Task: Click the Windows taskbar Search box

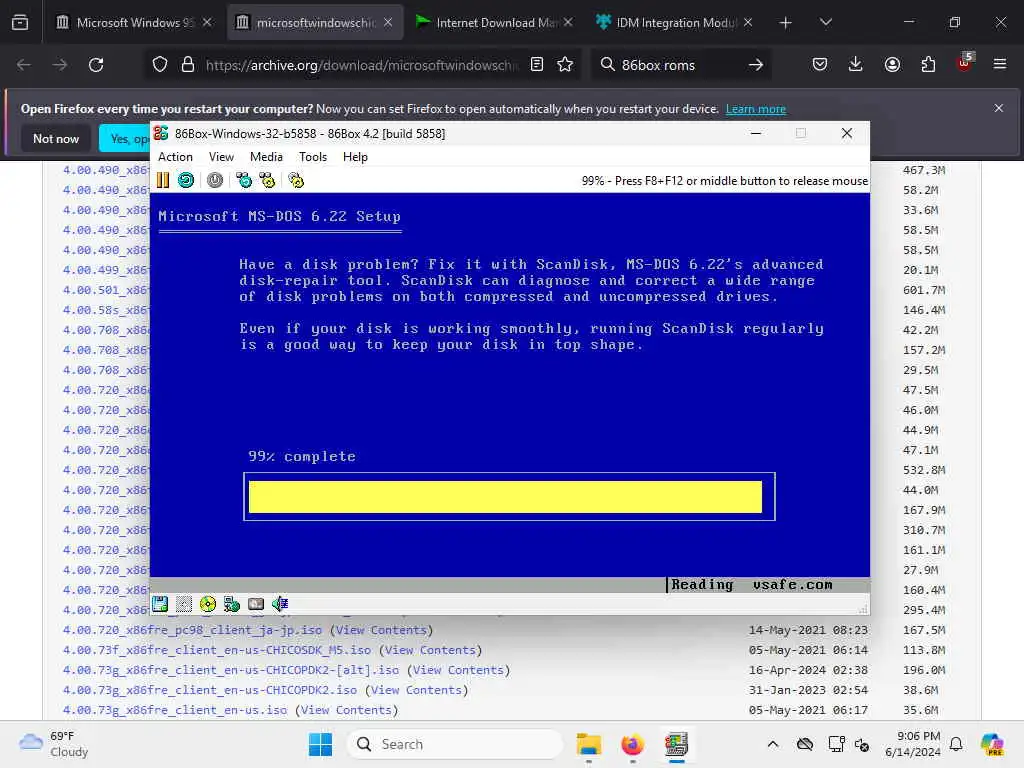Action: click(x=455, y=744)
